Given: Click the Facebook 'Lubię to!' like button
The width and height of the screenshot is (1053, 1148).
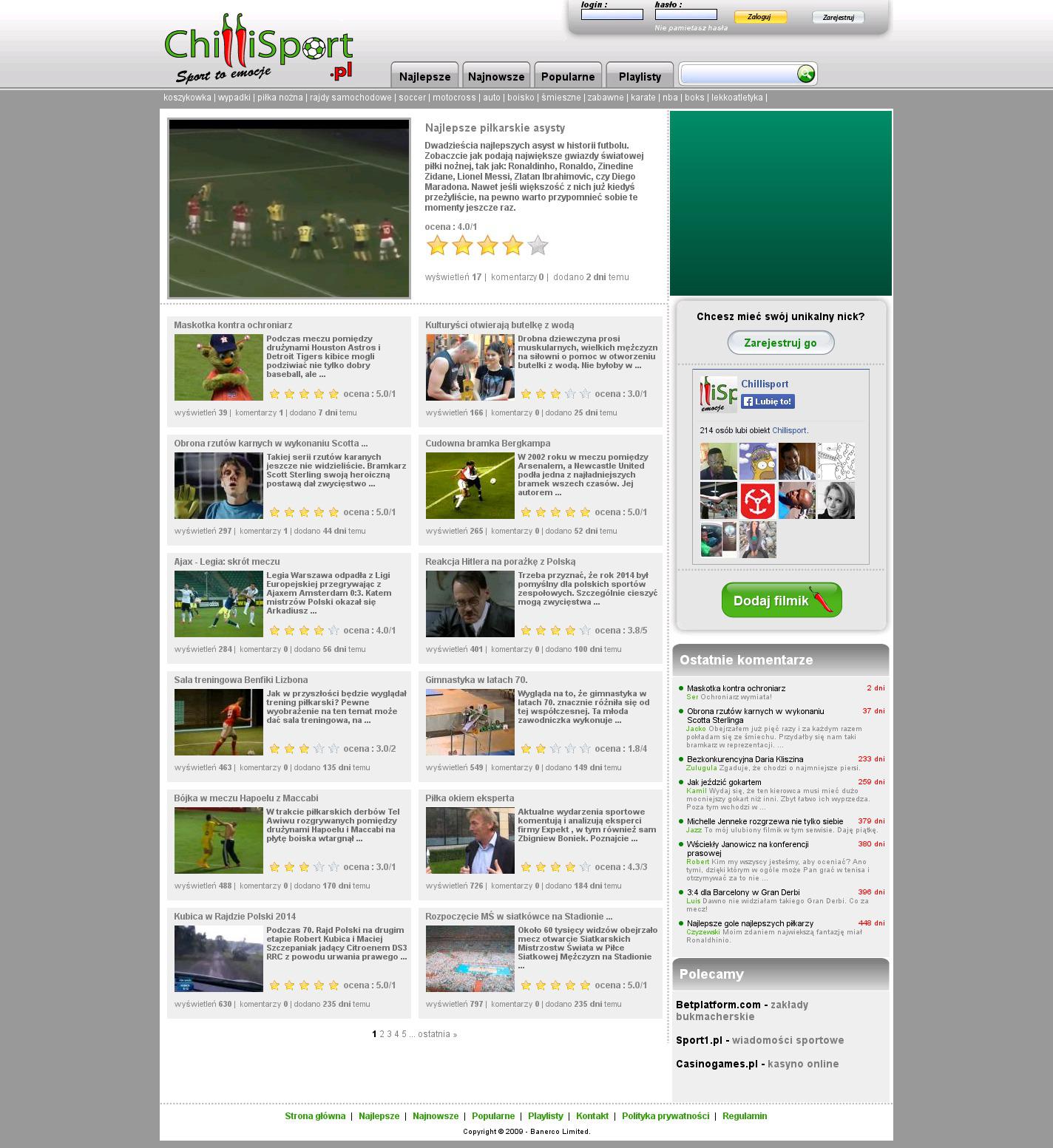Looking at the screenshot, I should click(768, 401).
